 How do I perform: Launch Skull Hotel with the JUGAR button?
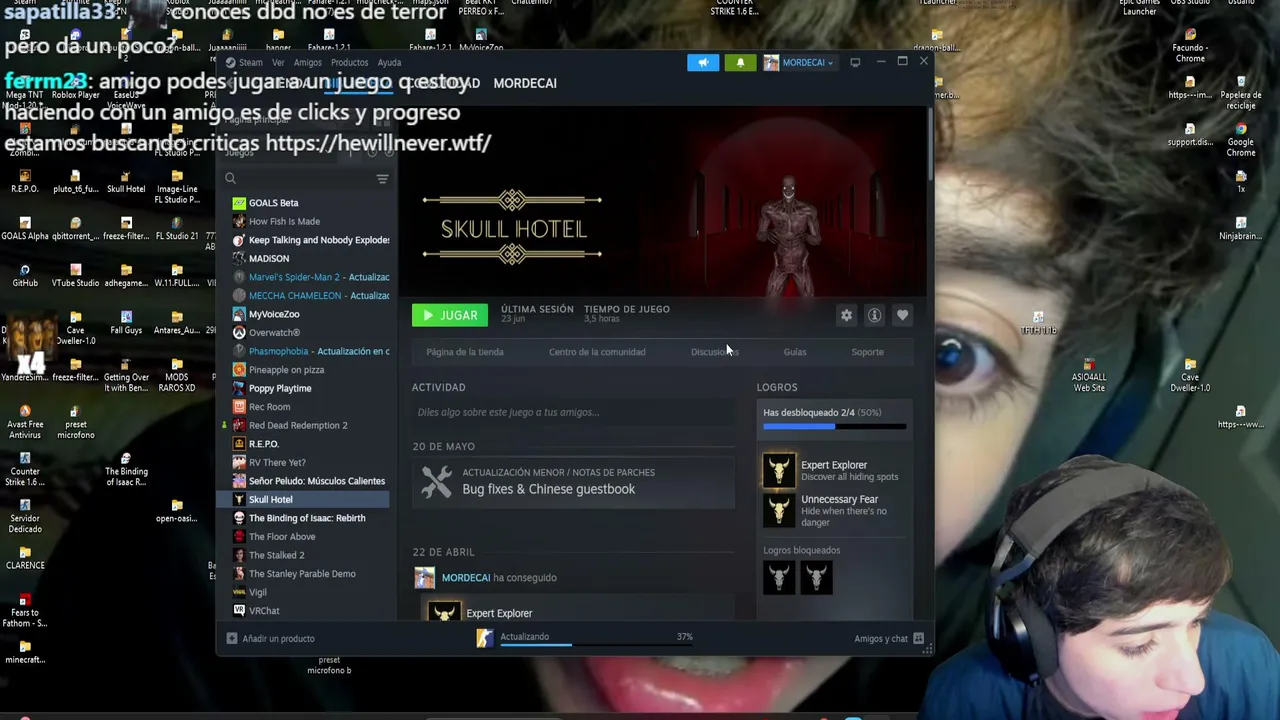point(450,316)
